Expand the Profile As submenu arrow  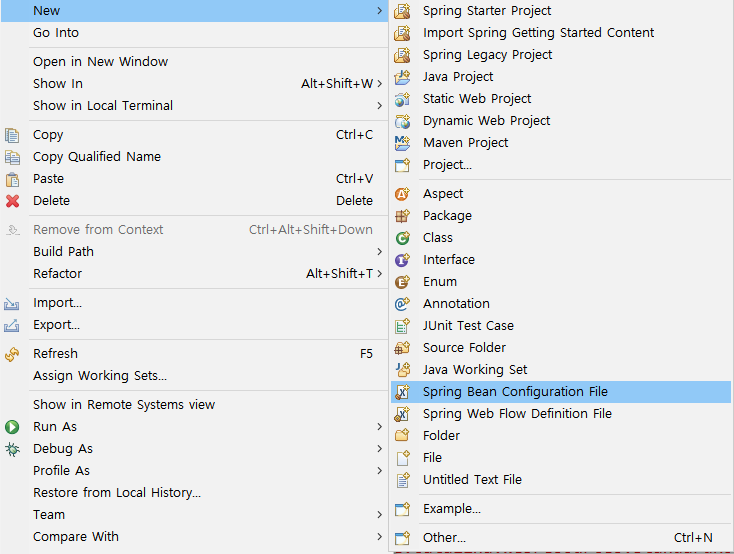tap(380, 471)
